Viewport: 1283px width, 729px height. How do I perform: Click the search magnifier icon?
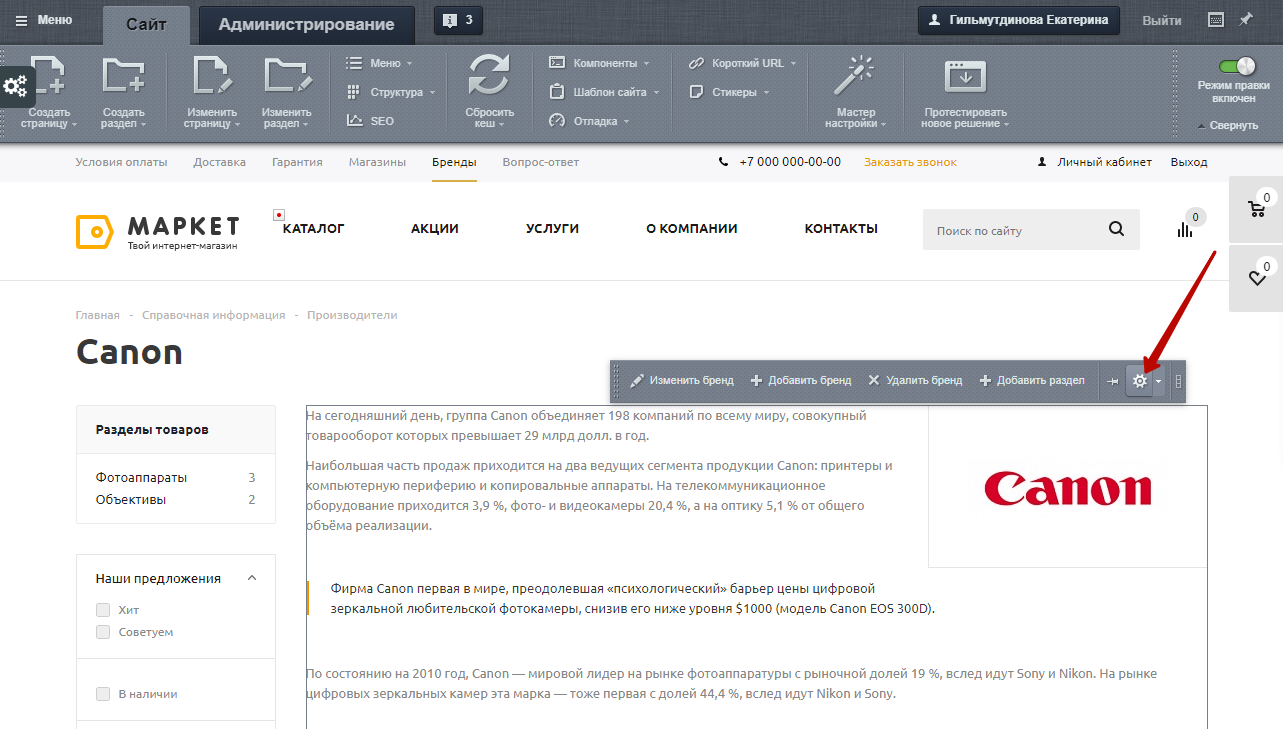pos(1117,230)
